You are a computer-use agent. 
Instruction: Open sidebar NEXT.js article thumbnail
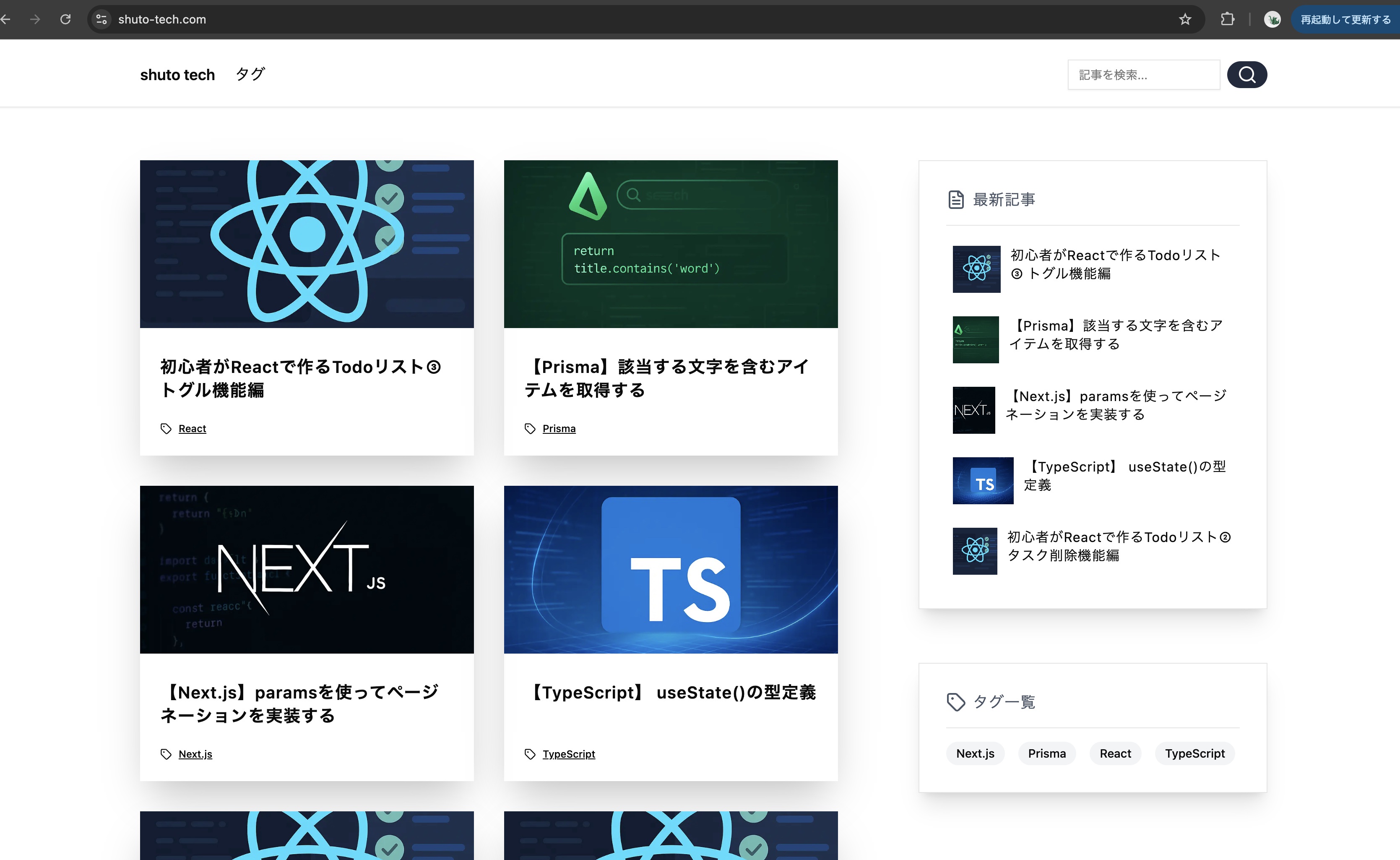coord(974,410)
